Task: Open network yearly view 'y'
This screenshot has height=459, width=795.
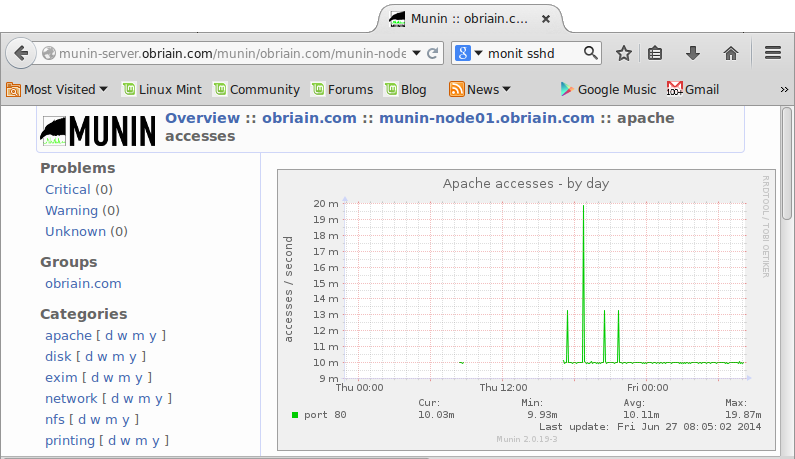Action: coord(159,400)
